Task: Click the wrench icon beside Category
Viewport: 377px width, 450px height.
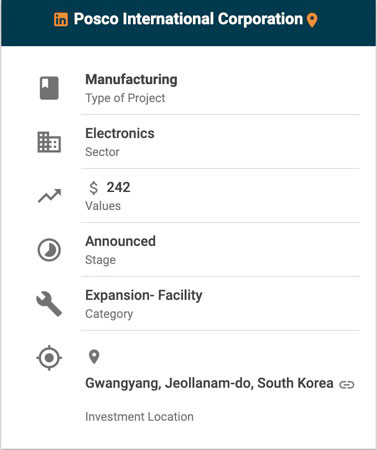Action: pos(49,304)
